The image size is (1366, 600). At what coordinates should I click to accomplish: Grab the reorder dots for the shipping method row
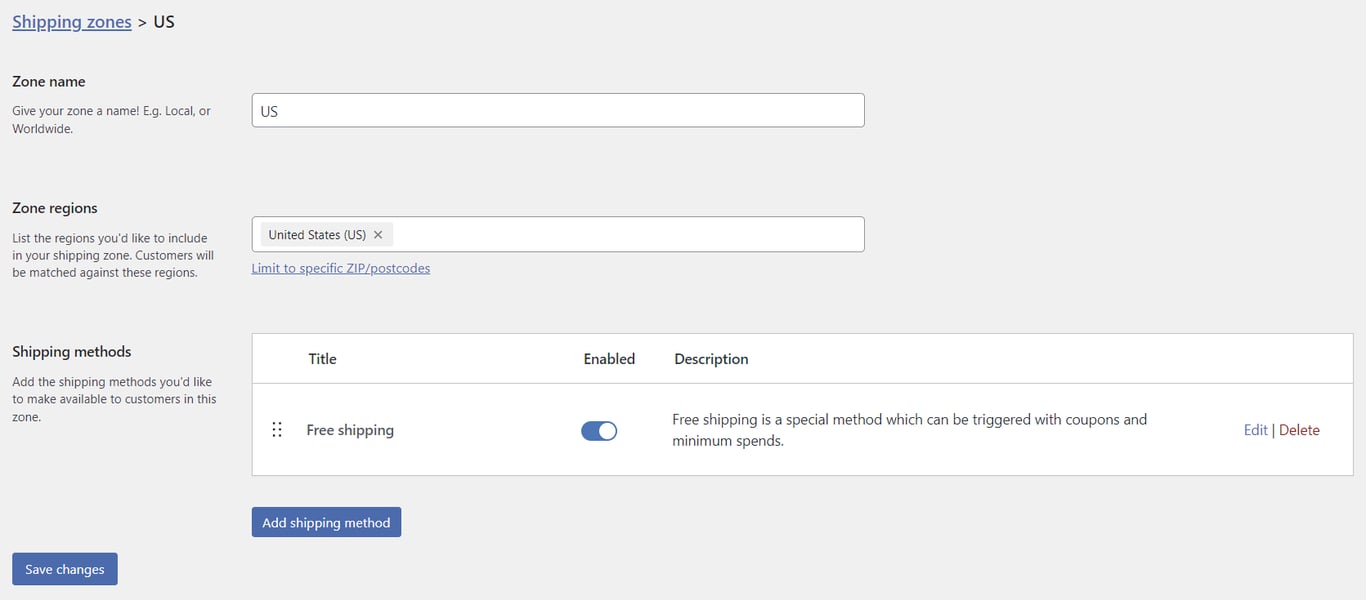(277, 430)
